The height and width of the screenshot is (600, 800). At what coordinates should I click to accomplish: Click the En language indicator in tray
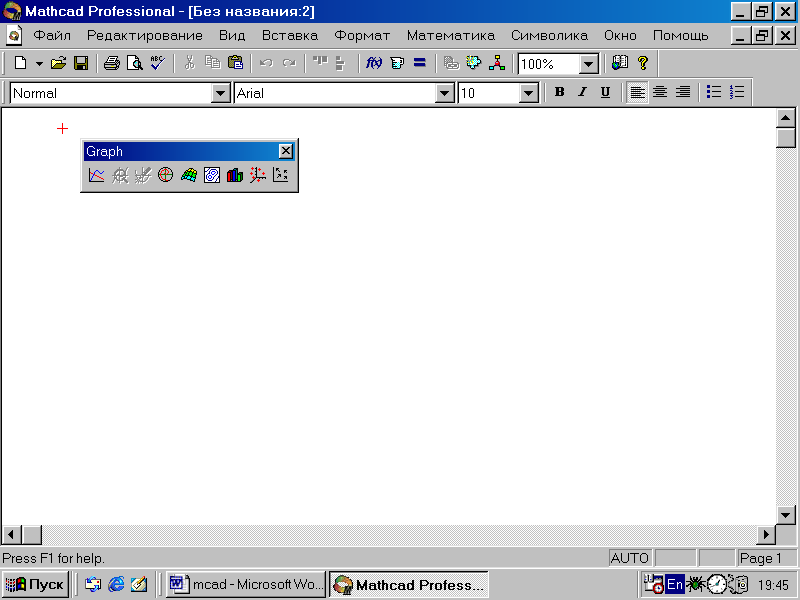point(674,584)
